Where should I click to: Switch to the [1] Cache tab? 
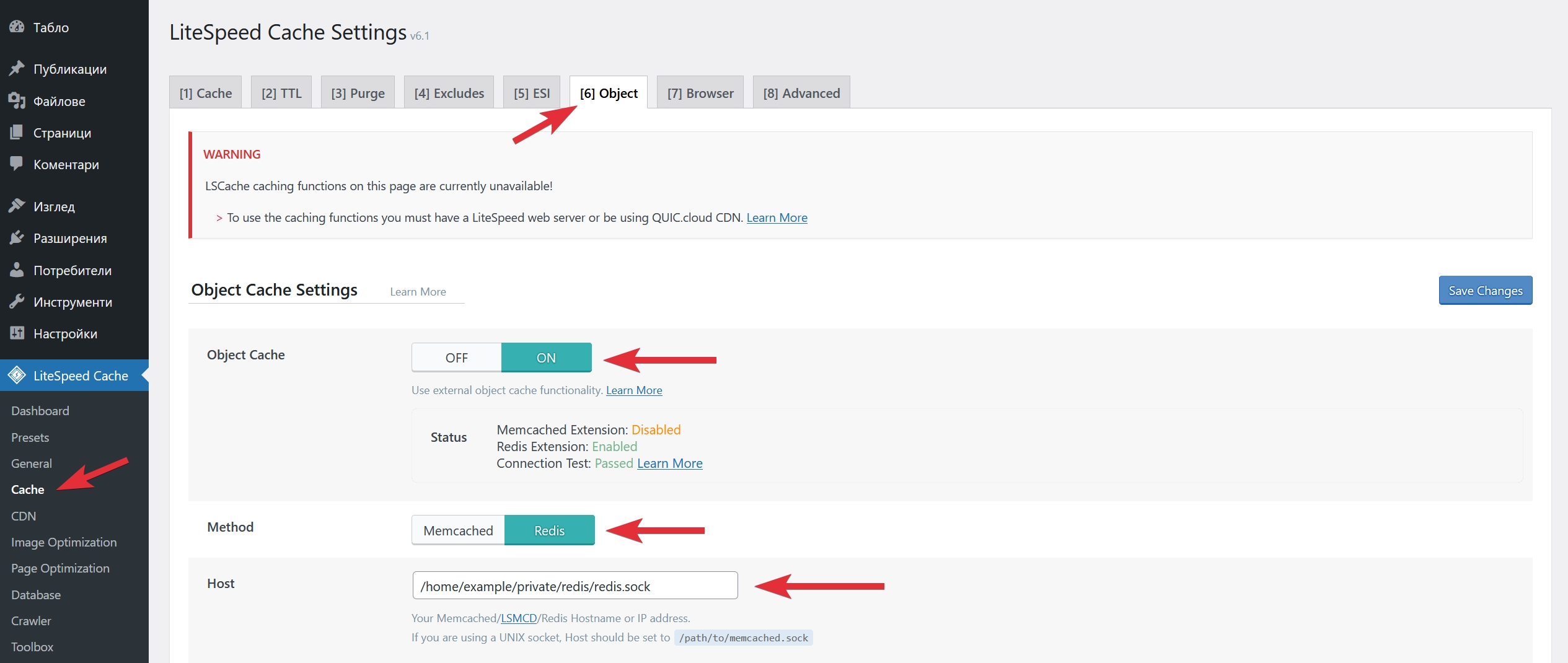pyautogui.click(x=206, y=93)
